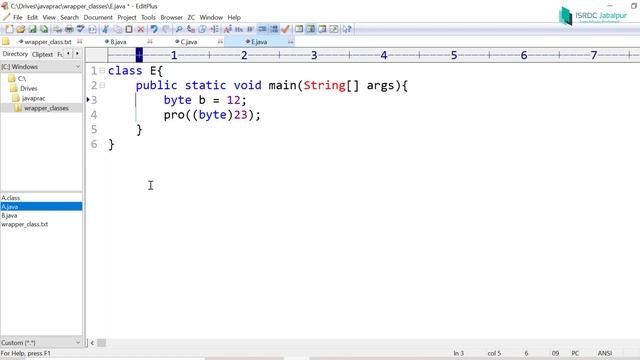Paste from clipboard toolbar icon
The width and height of the screenshot is (640, 360).
click(x=129, y=29)
